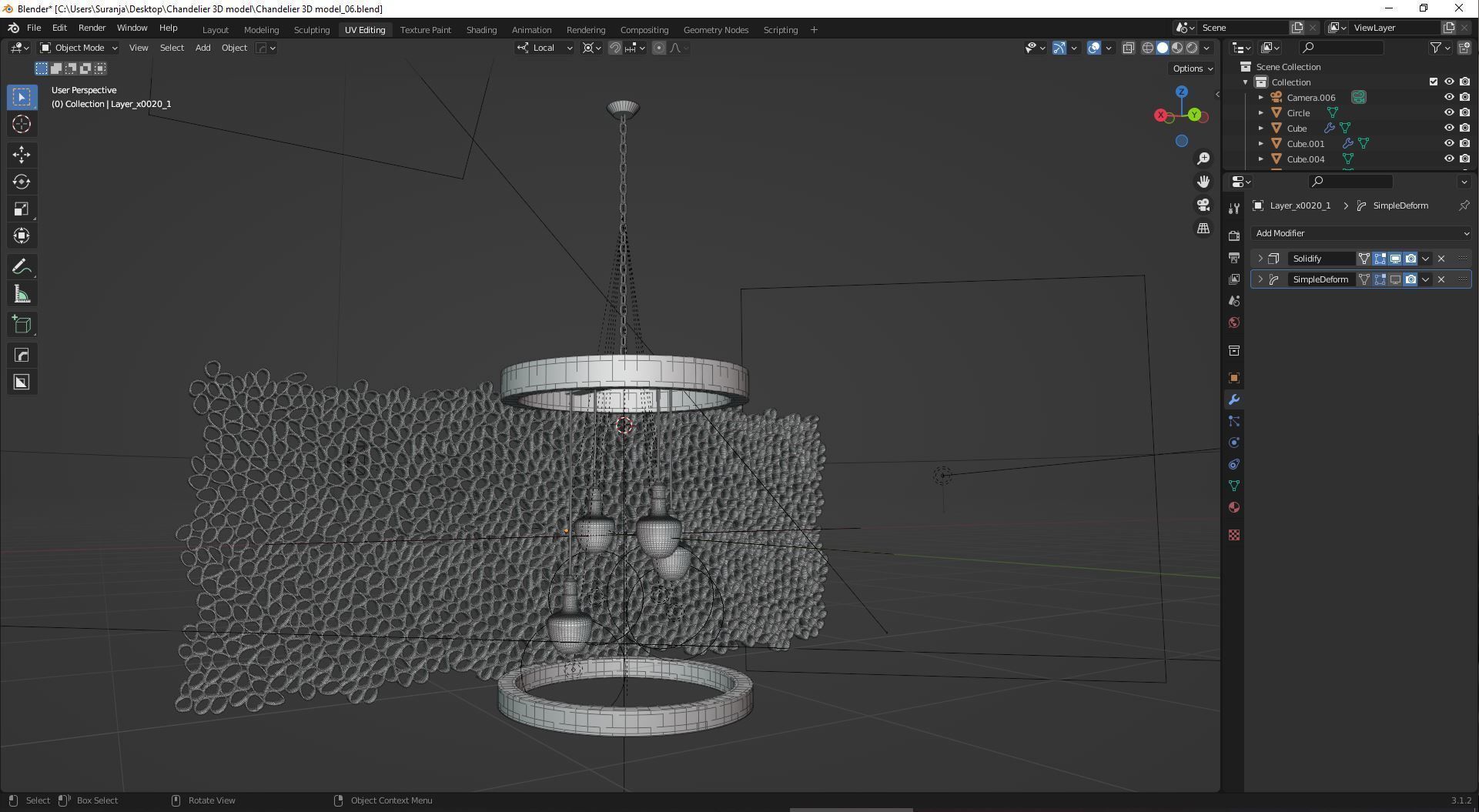
Task: Open the Scene properties tab
Action: 1234,301
